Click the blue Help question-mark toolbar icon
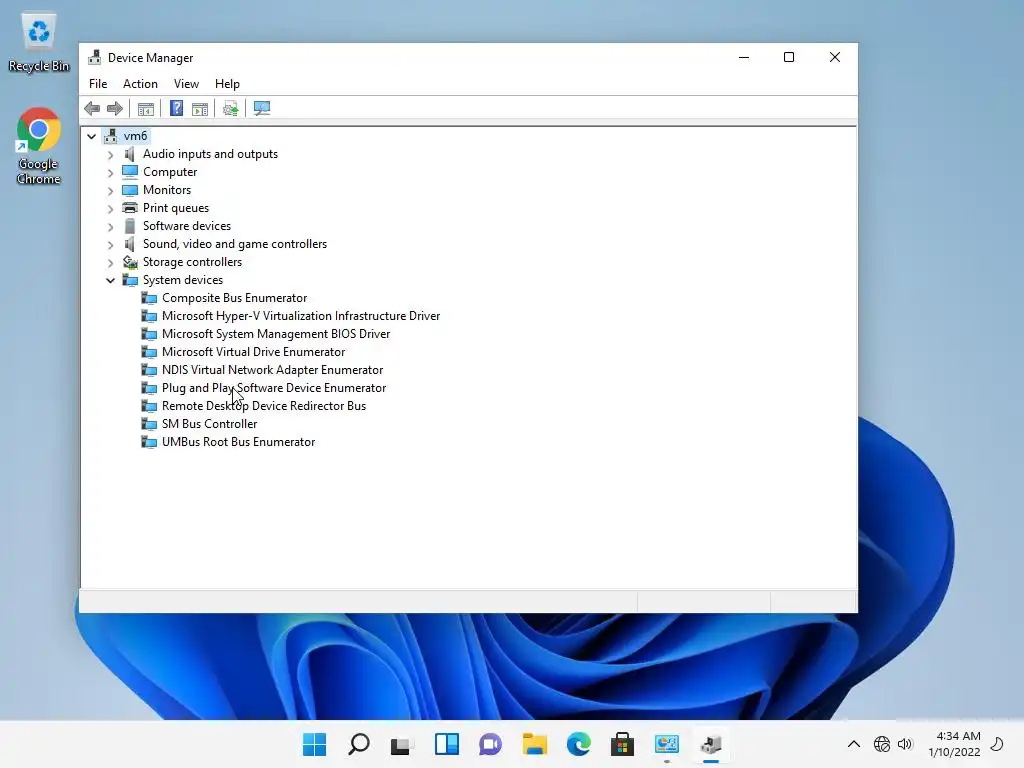The image size is (1024, 768). click(176, 108)
